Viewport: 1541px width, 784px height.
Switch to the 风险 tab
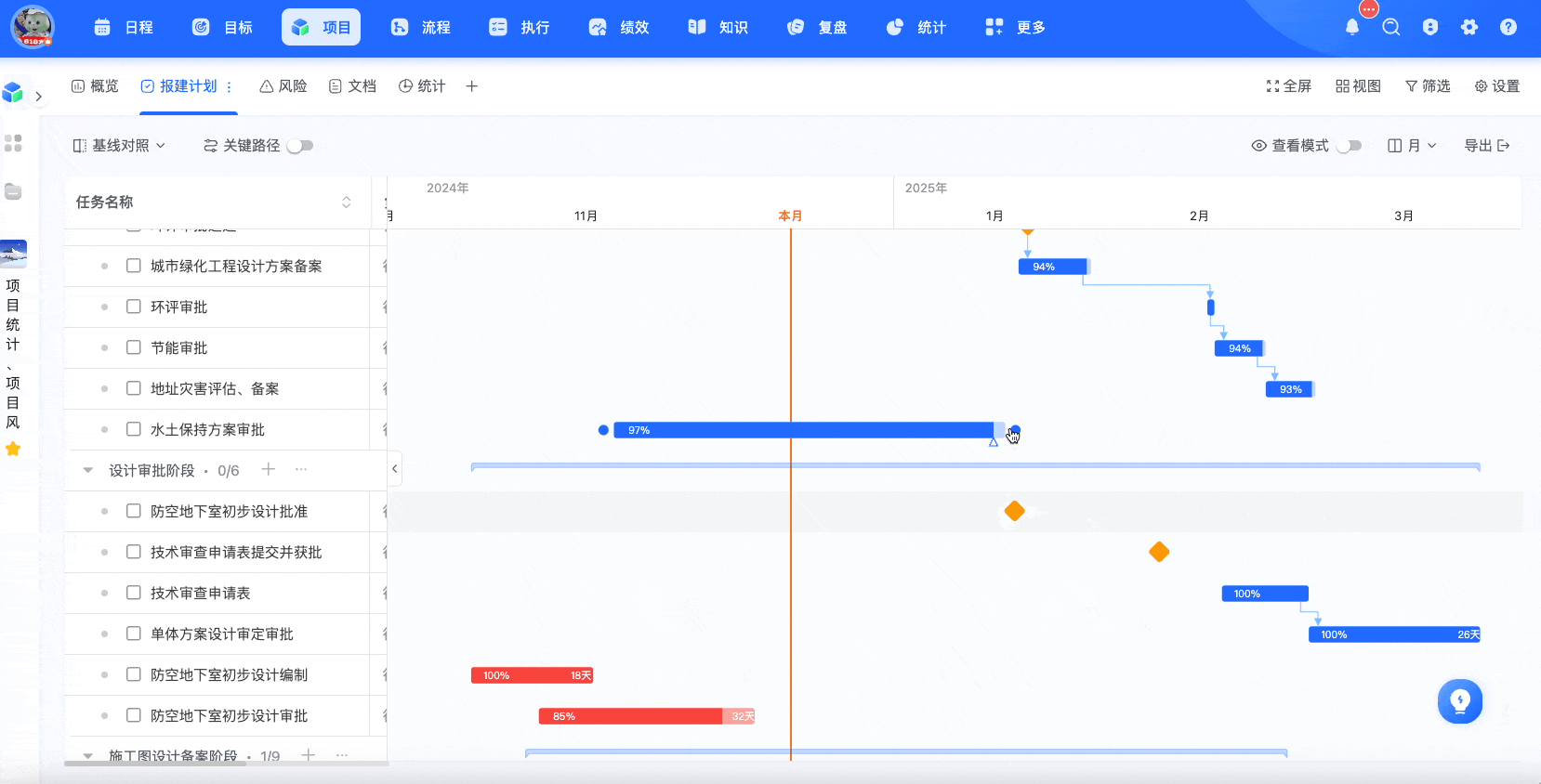coord(283,86)
